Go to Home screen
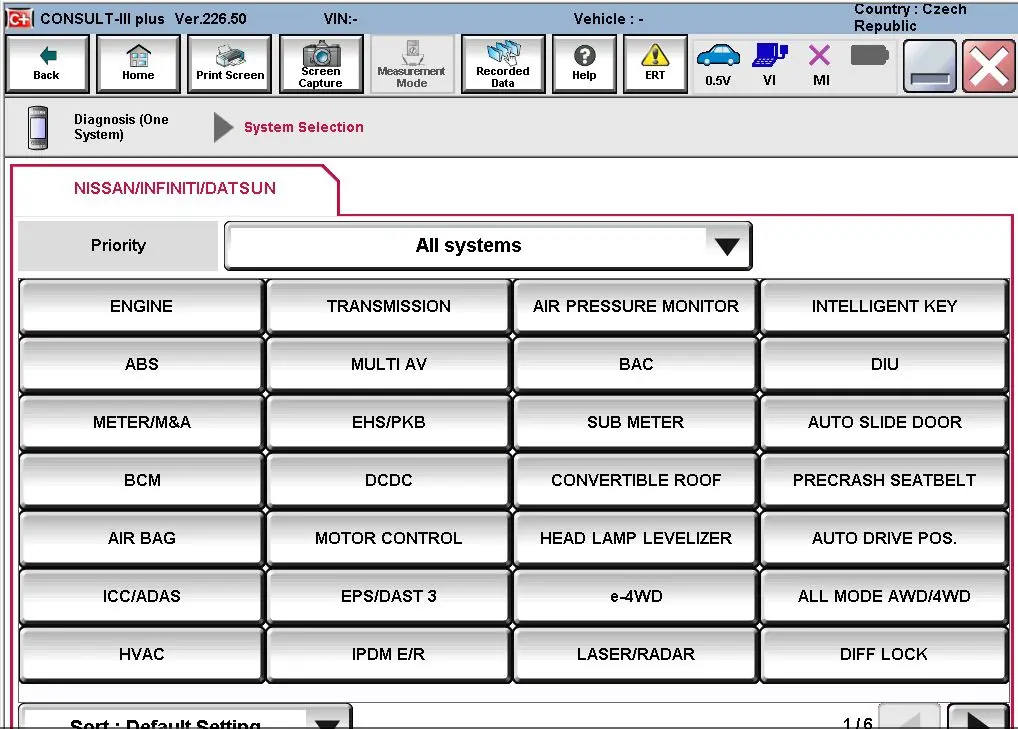This screenshot has width=1018, height=729. [x=138, y=63]
